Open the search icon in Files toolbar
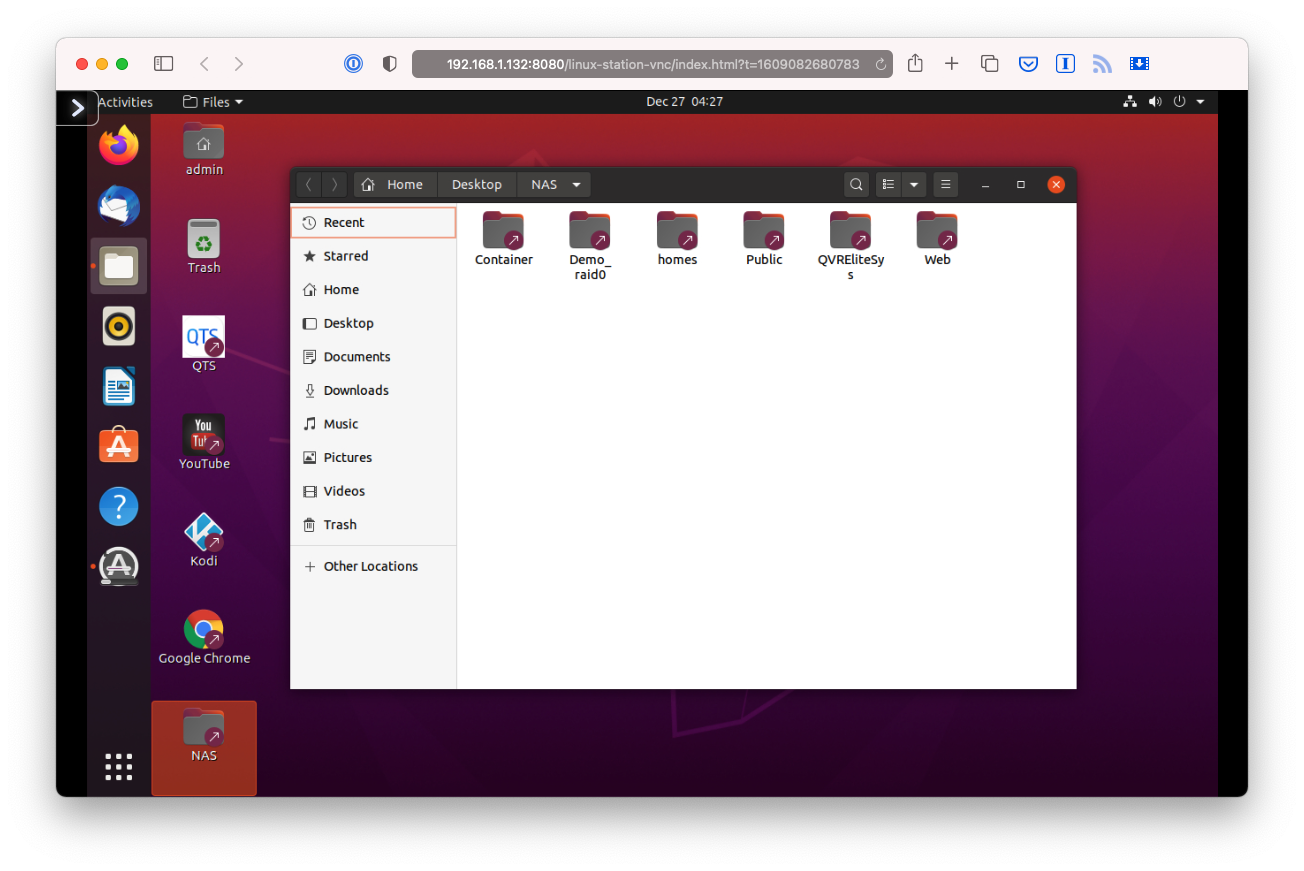Screen dimensions: 1304x871 (856, 184)
